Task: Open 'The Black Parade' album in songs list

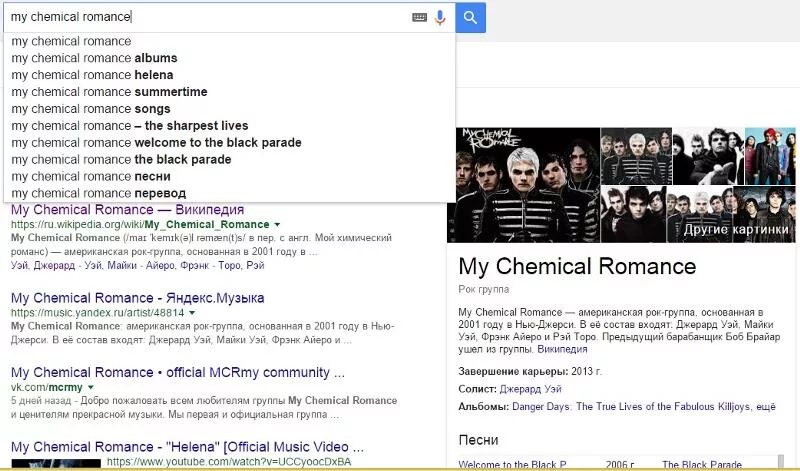Action: coord(702,465)
